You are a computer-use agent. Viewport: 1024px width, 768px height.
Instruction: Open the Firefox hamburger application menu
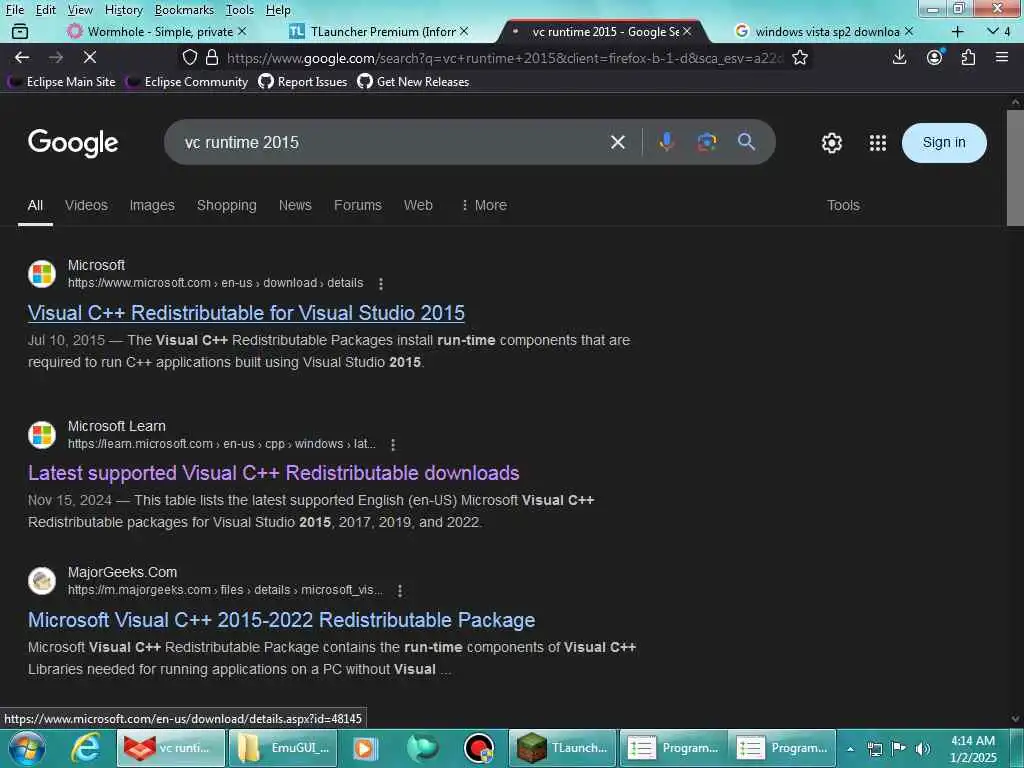click(x=1002, y=57)
